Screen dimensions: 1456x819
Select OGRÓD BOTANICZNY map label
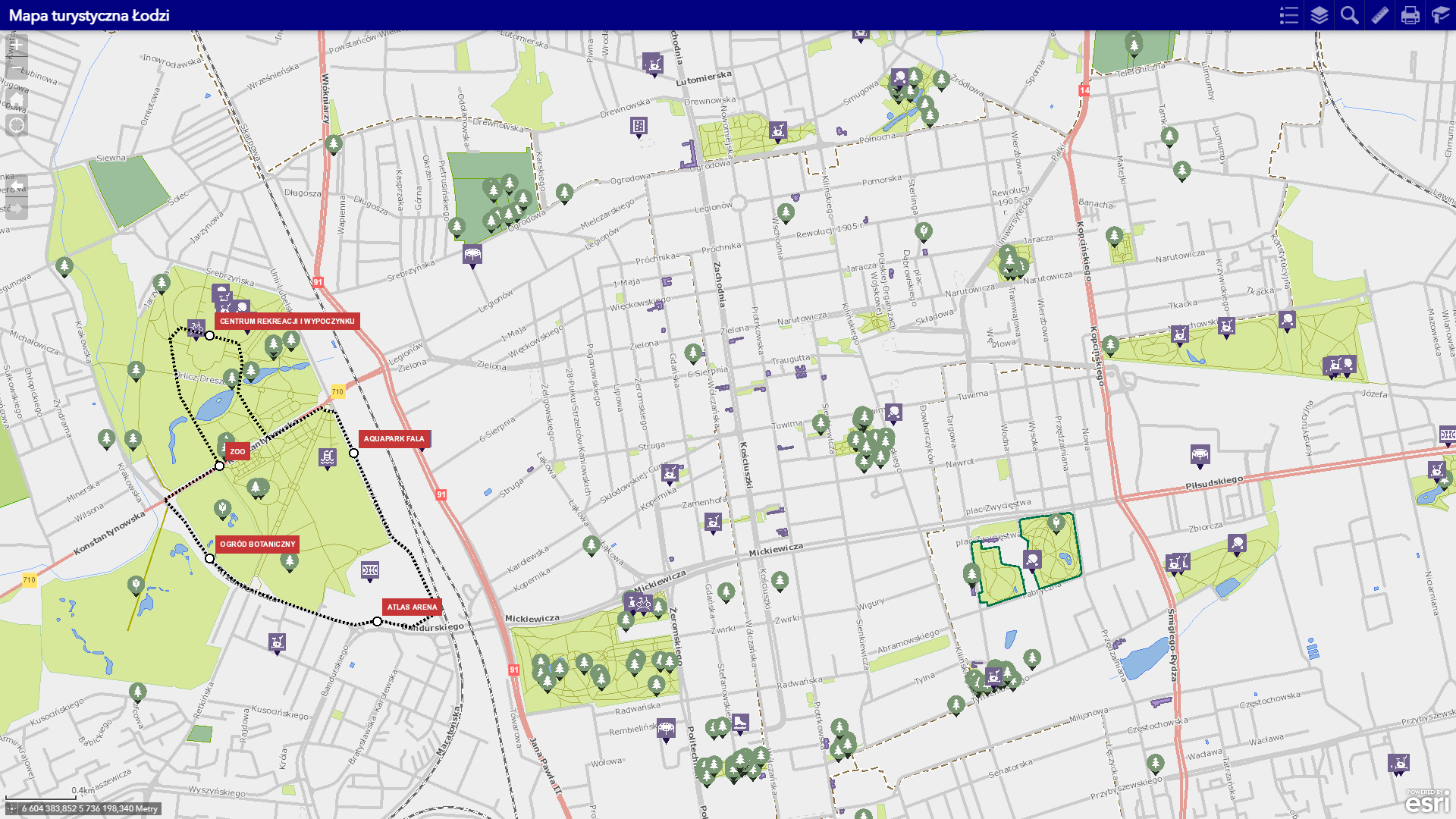tap(257, 544)
